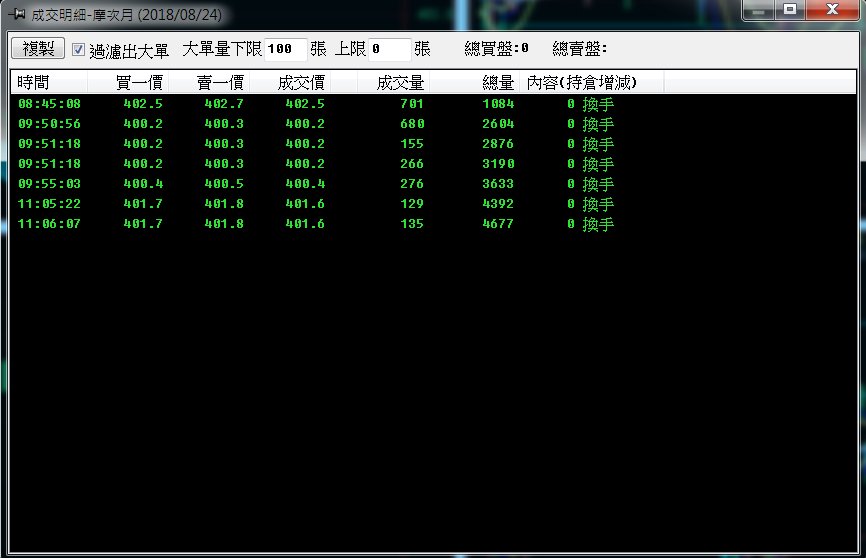Select the row timed 09:50:56
Viewport: 866px width, 558px height.
tap(433, 124)
